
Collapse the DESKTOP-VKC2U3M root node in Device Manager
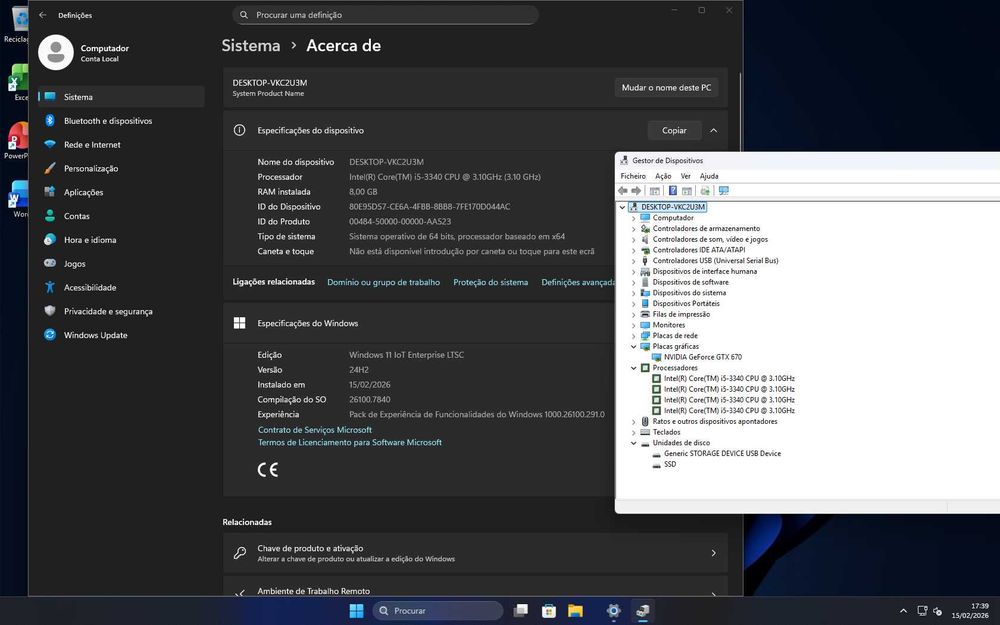pos(622,207)
